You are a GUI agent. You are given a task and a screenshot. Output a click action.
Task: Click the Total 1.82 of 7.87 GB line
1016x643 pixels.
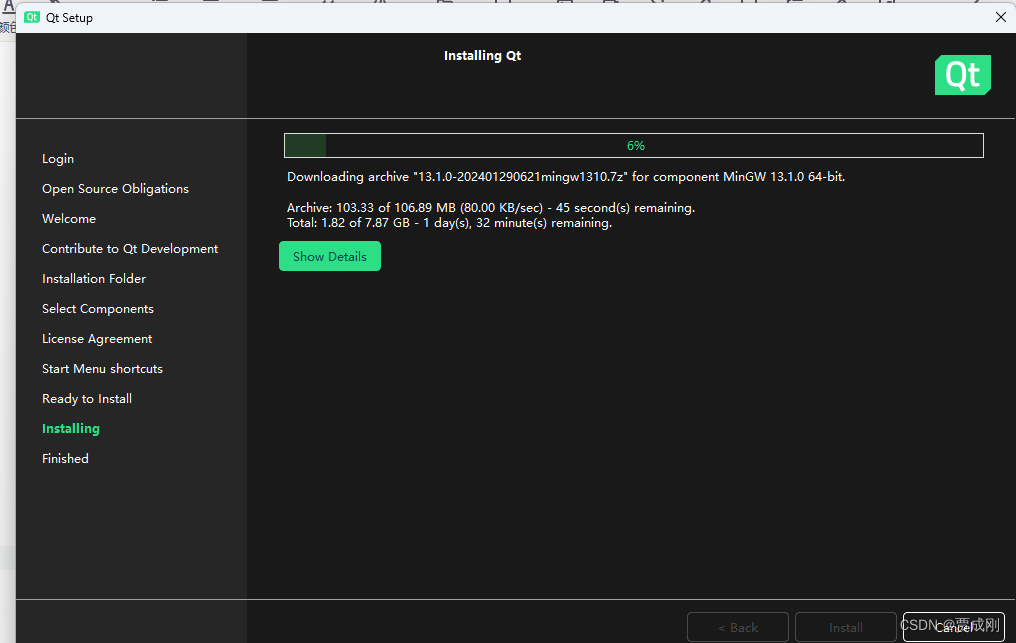pyautogui.click(x=449, y=223)
